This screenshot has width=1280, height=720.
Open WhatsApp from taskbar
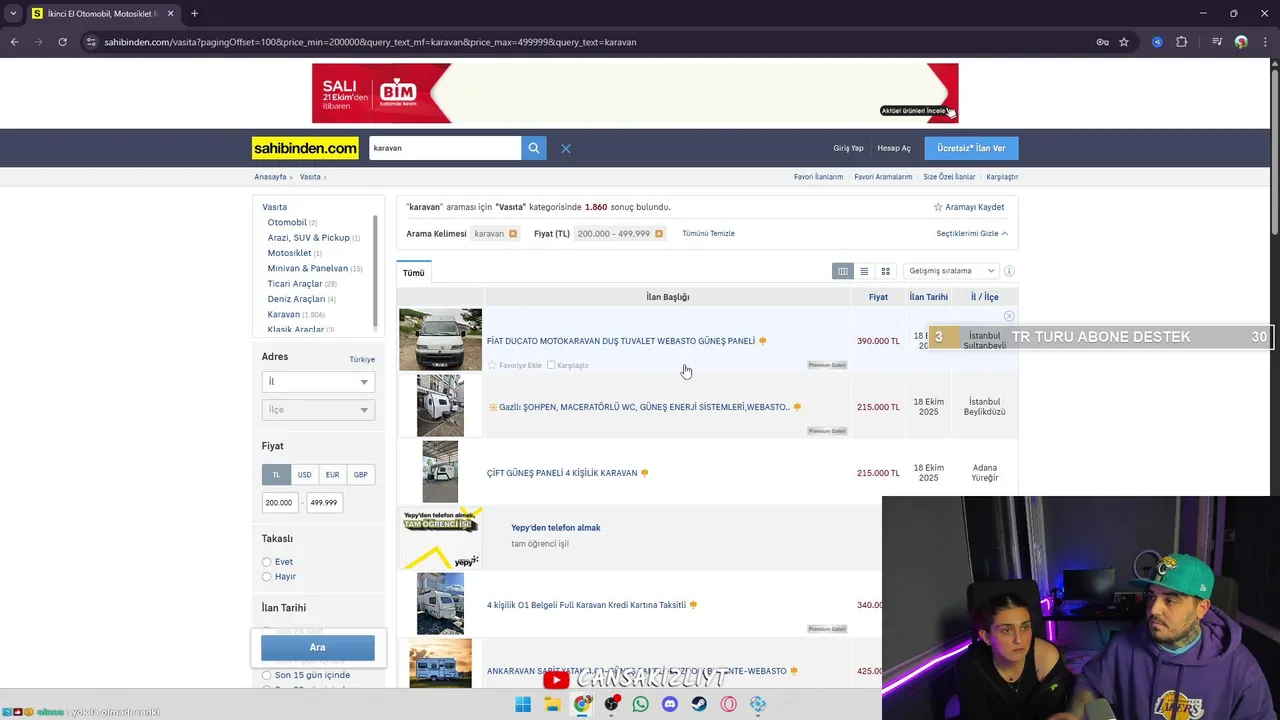[640, 704]
